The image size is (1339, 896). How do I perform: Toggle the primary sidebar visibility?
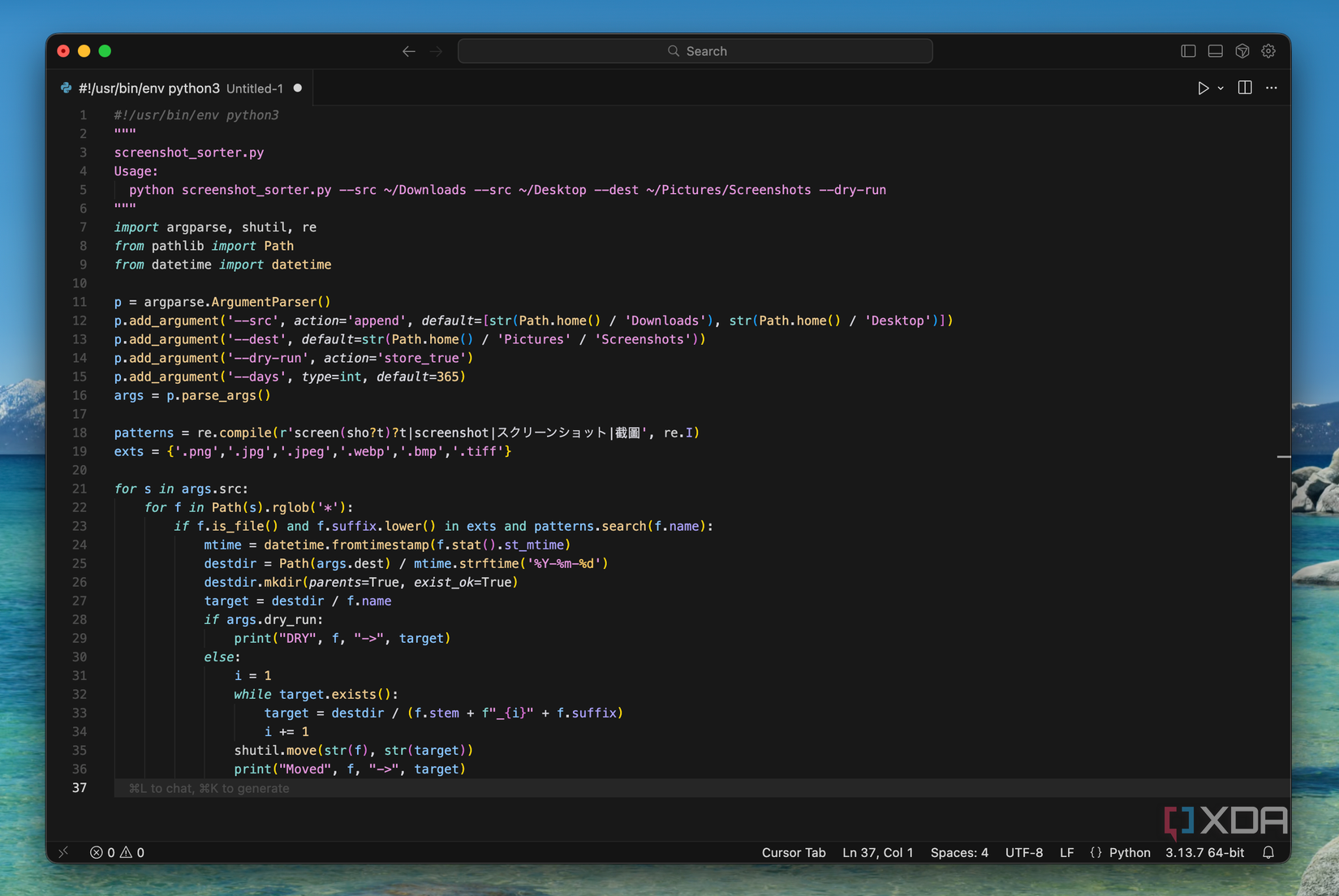(x=1188, y=51)
